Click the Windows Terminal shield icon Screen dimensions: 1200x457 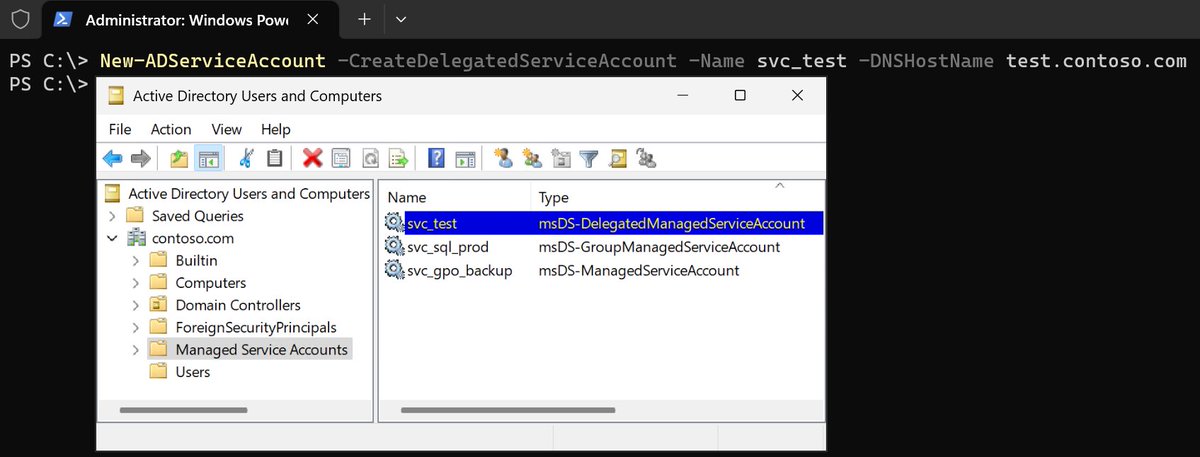[20, 19]
